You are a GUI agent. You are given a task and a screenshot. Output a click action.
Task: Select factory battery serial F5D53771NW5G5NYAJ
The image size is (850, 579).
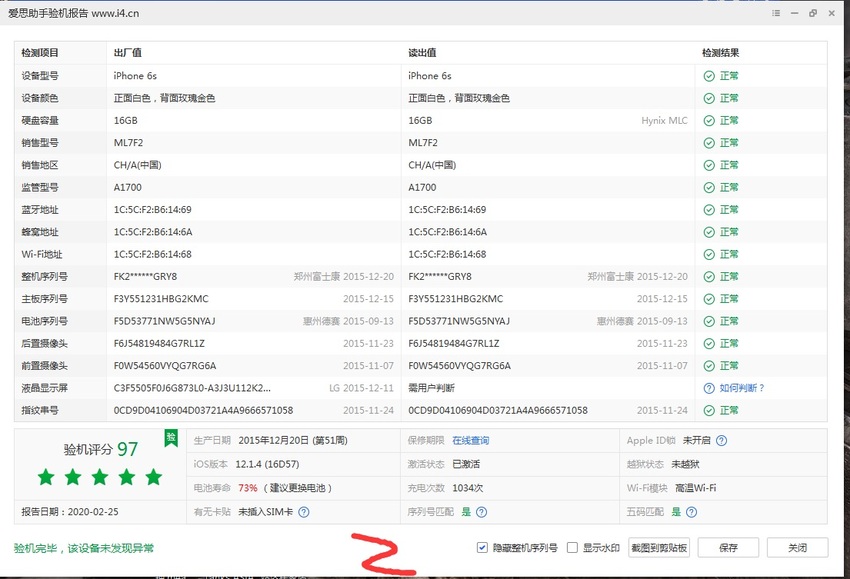[x=164, y=321]
